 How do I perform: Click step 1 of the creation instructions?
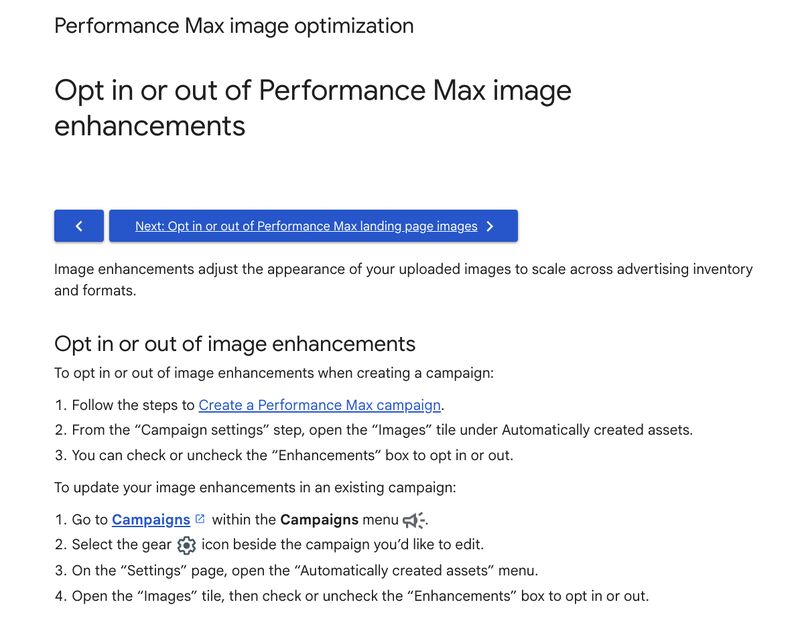(253, 404)
